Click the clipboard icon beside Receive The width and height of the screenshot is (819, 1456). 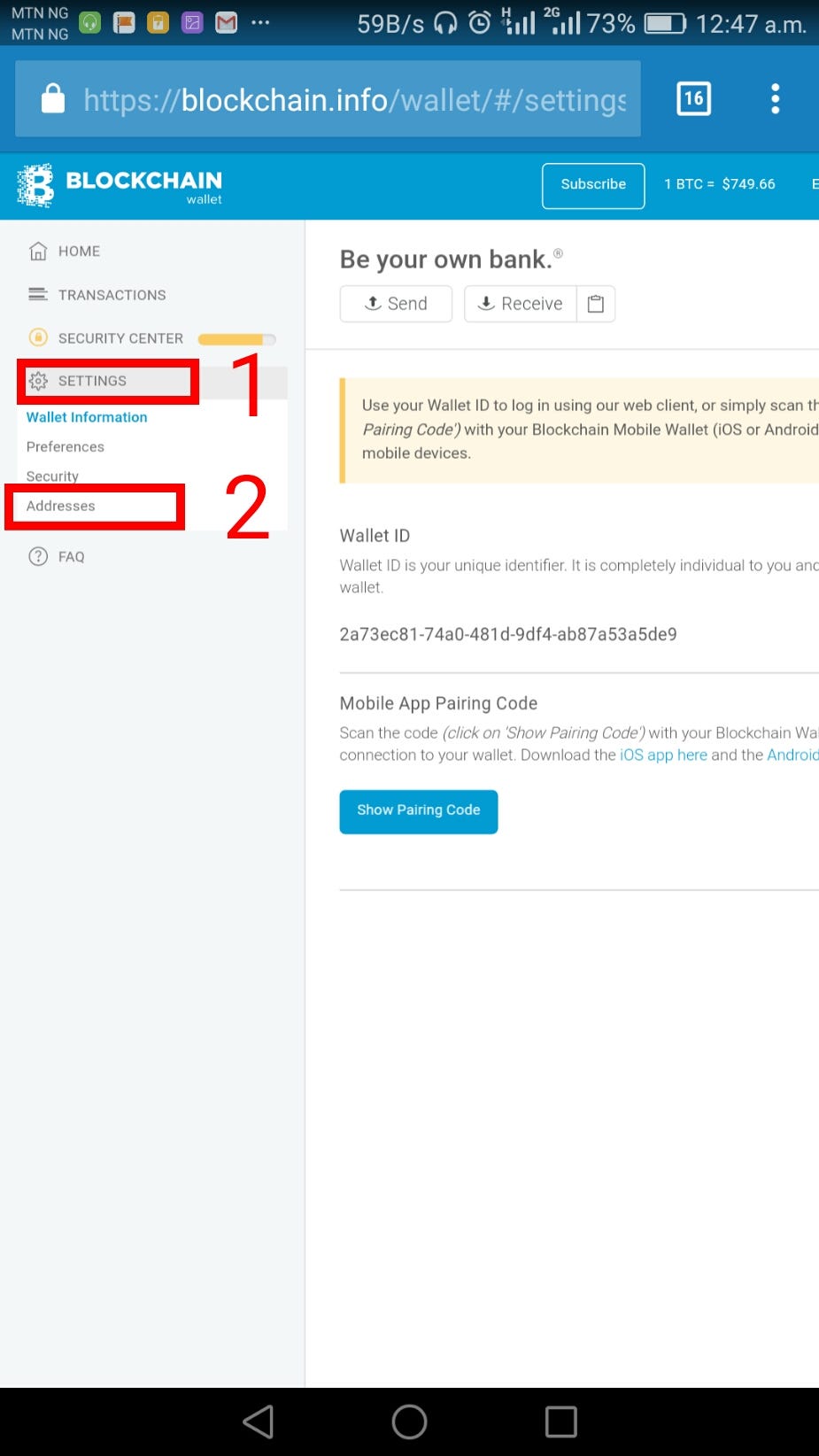pos(596,304)
